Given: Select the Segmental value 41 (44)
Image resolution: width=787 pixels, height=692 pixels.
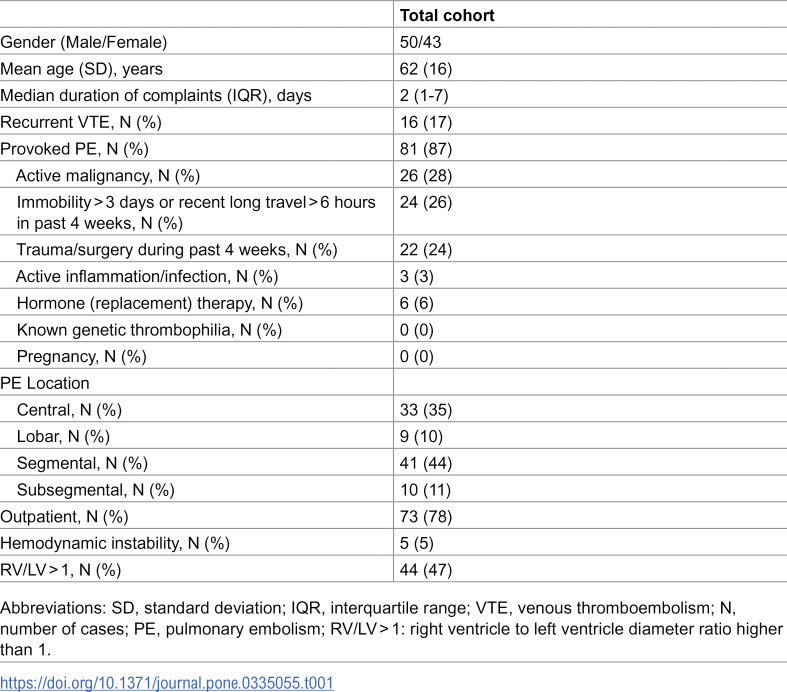Looking at the screenshot, I should pyautogui.click(x=426, y=463).
